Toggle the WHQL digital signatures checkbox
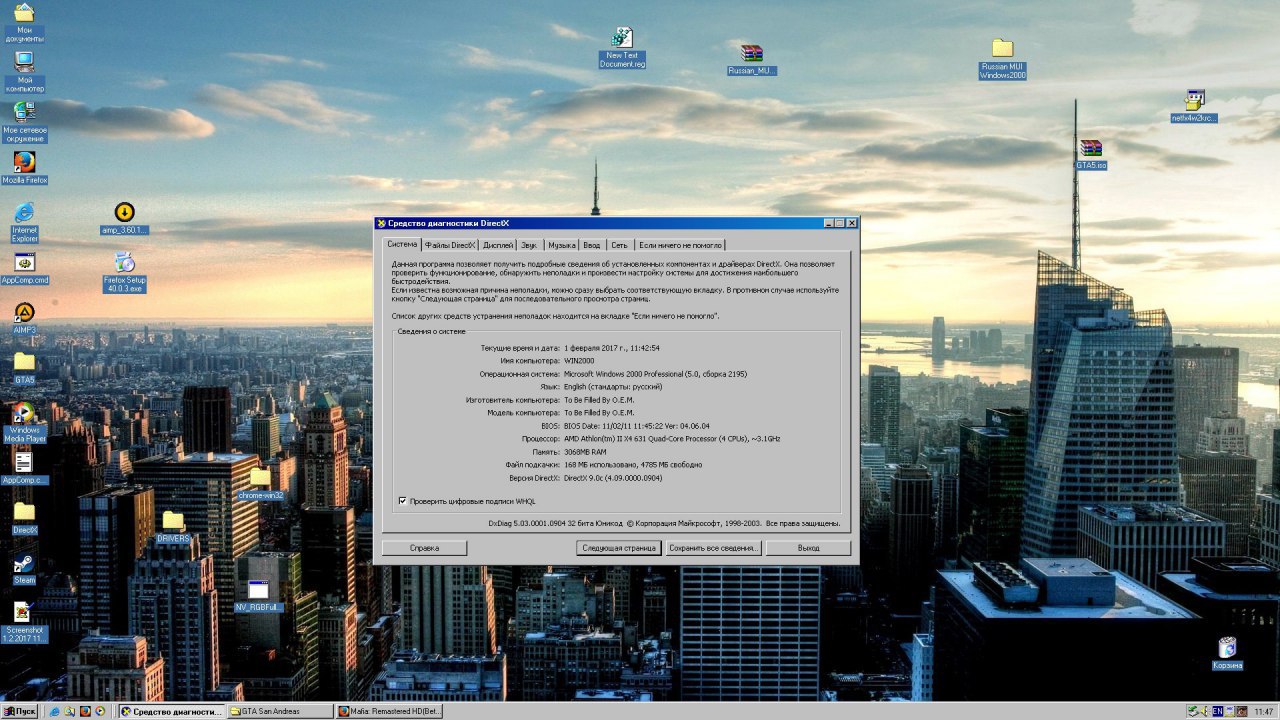The width and height of the screenshot is (1280, 720). tap(402, 501)
